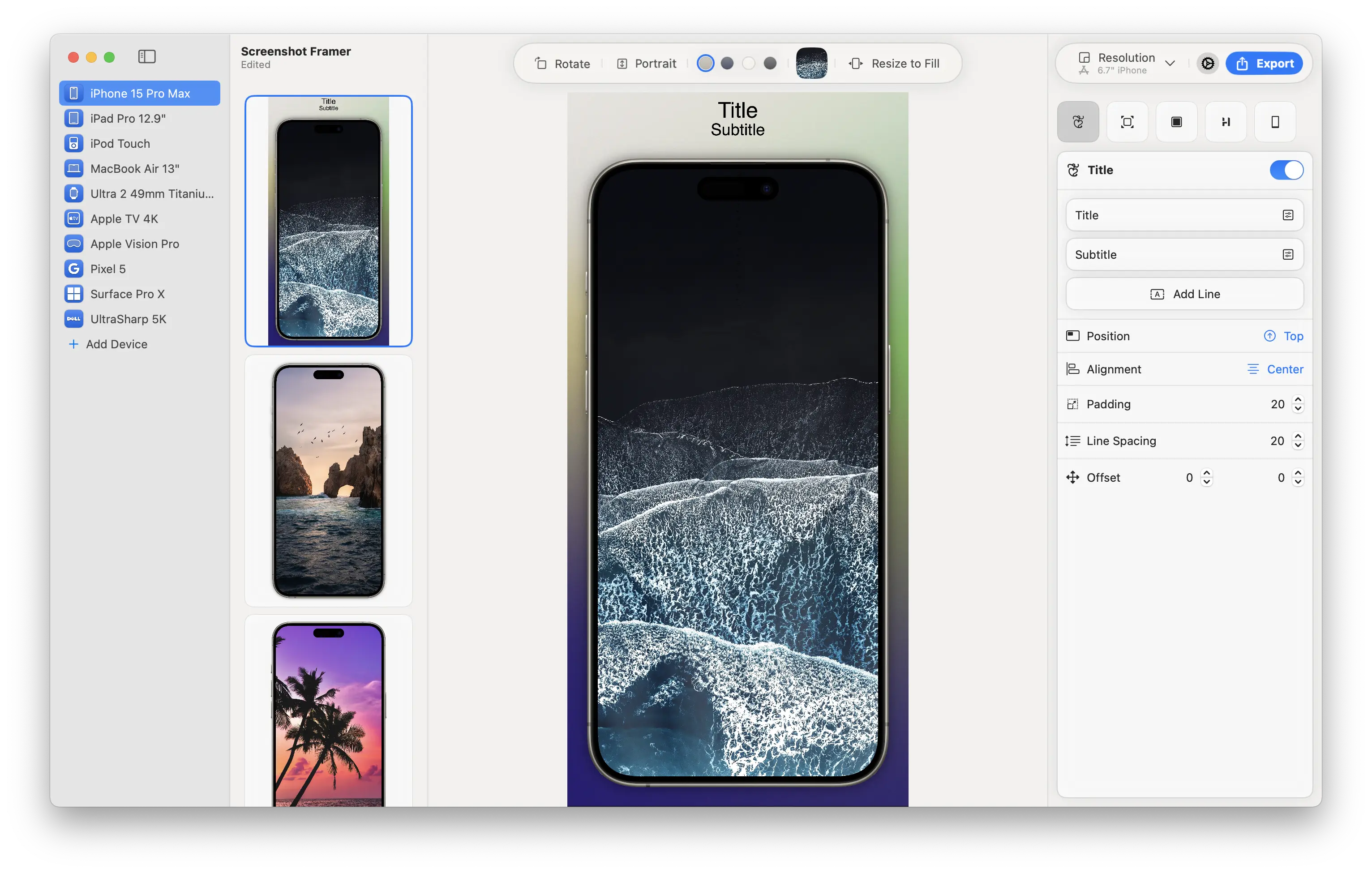Click the Subtitle field options icon
Image resolution: width=1372 pixels, height=873 pixels.
pos(1288,255)
